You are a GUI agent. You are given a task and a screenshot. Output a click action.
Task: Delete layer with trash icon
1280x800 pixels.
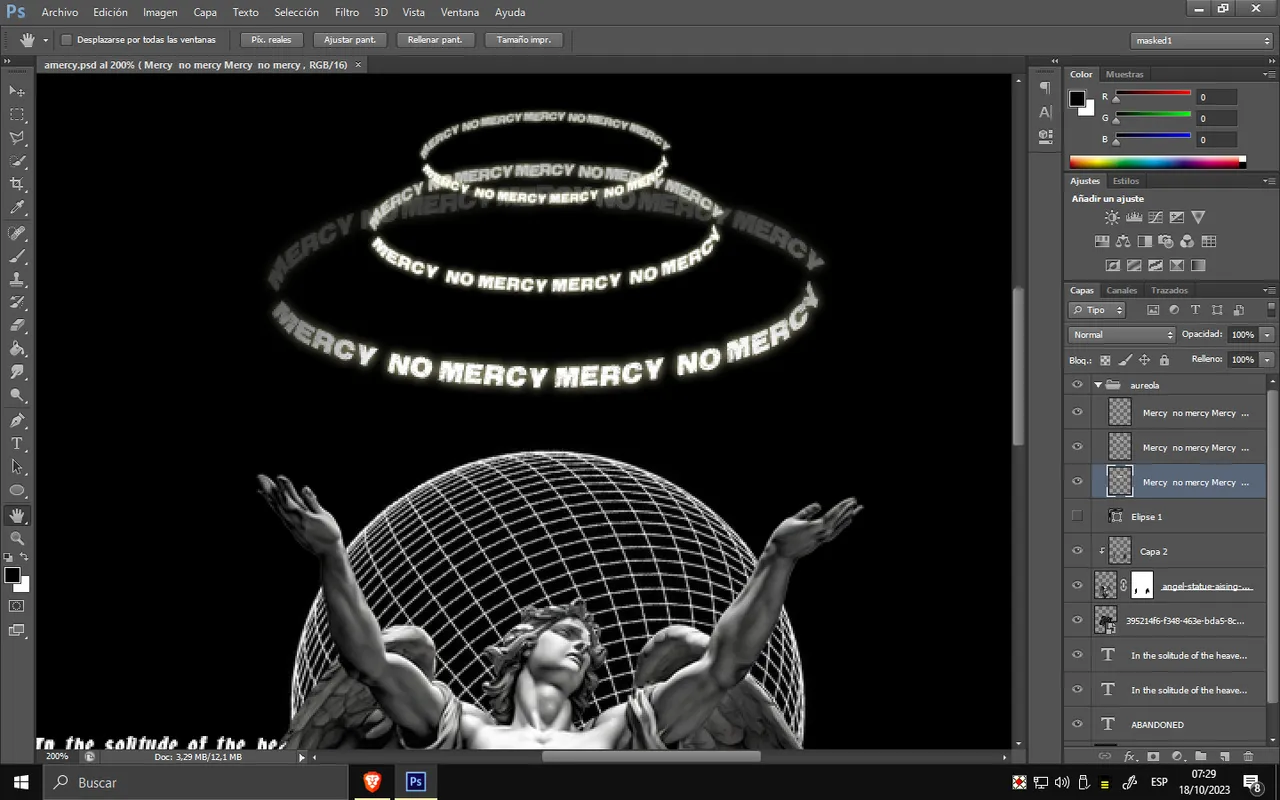[x=1247, y=757]
